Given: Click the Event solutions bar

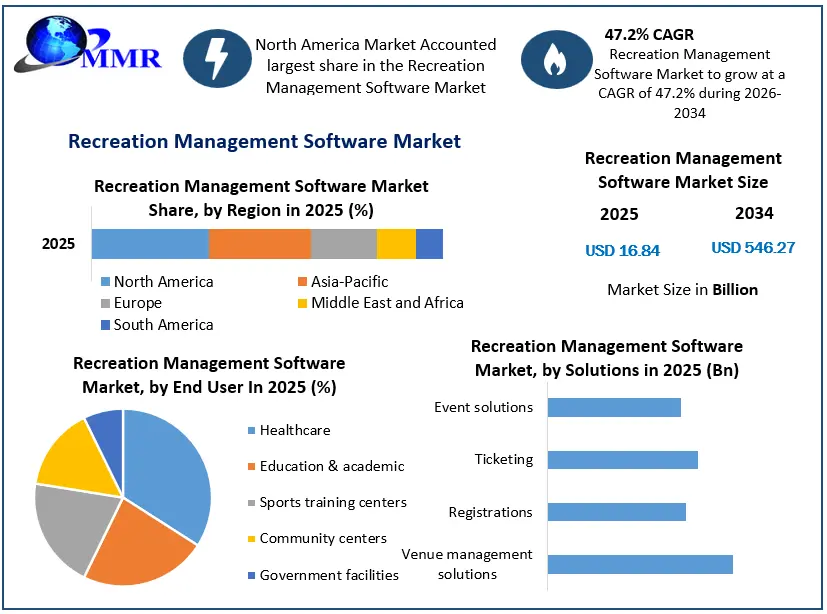Looking at the screenshot, I should (614, 408).
